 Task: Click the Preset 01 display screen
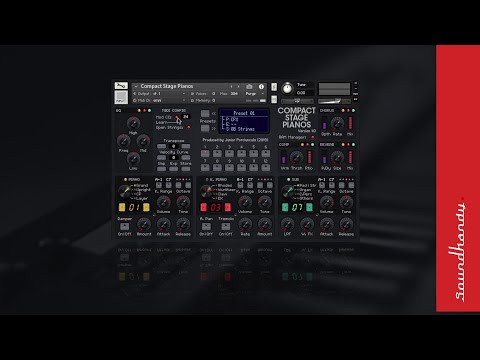coord(244,120)
